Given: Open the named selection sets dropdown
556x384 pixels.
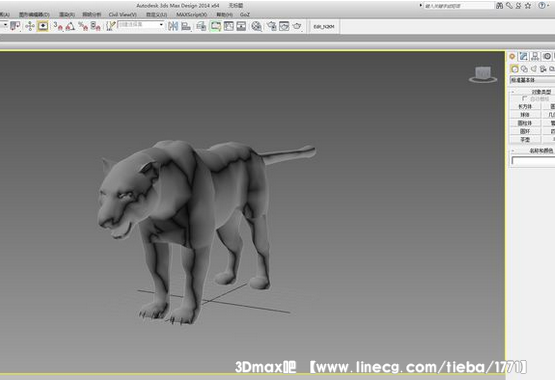Looking at the screenshot, I should [141, 24].
